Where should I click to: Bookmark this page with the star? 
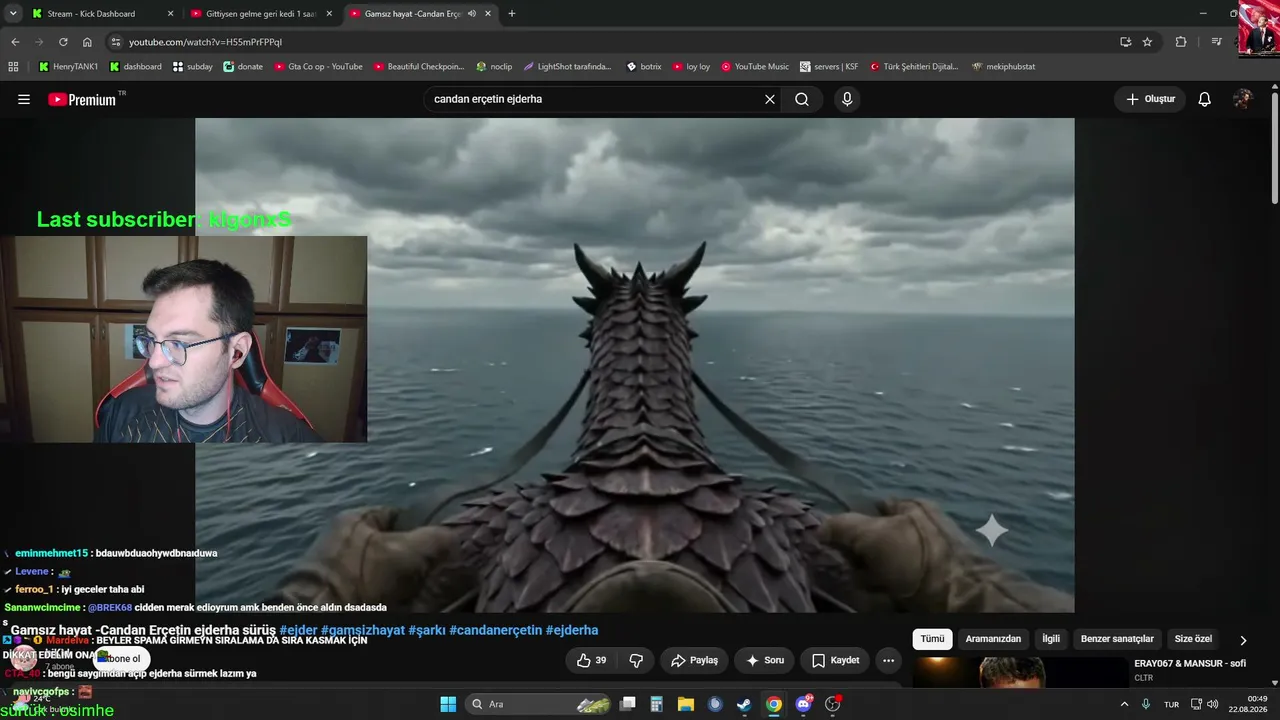click(1148, 42)
